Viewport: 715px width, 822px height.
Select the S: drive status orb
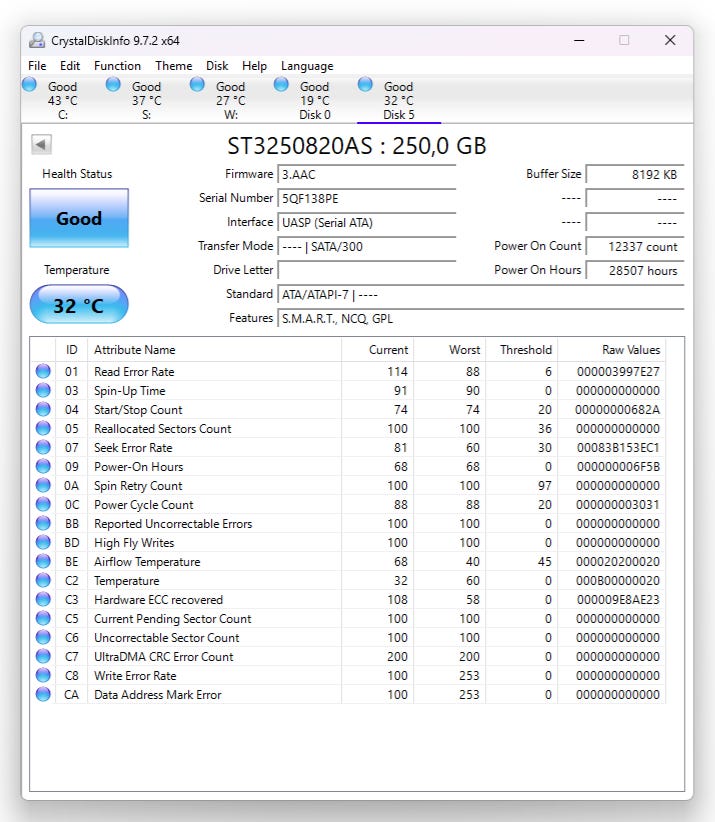(113, 85)
